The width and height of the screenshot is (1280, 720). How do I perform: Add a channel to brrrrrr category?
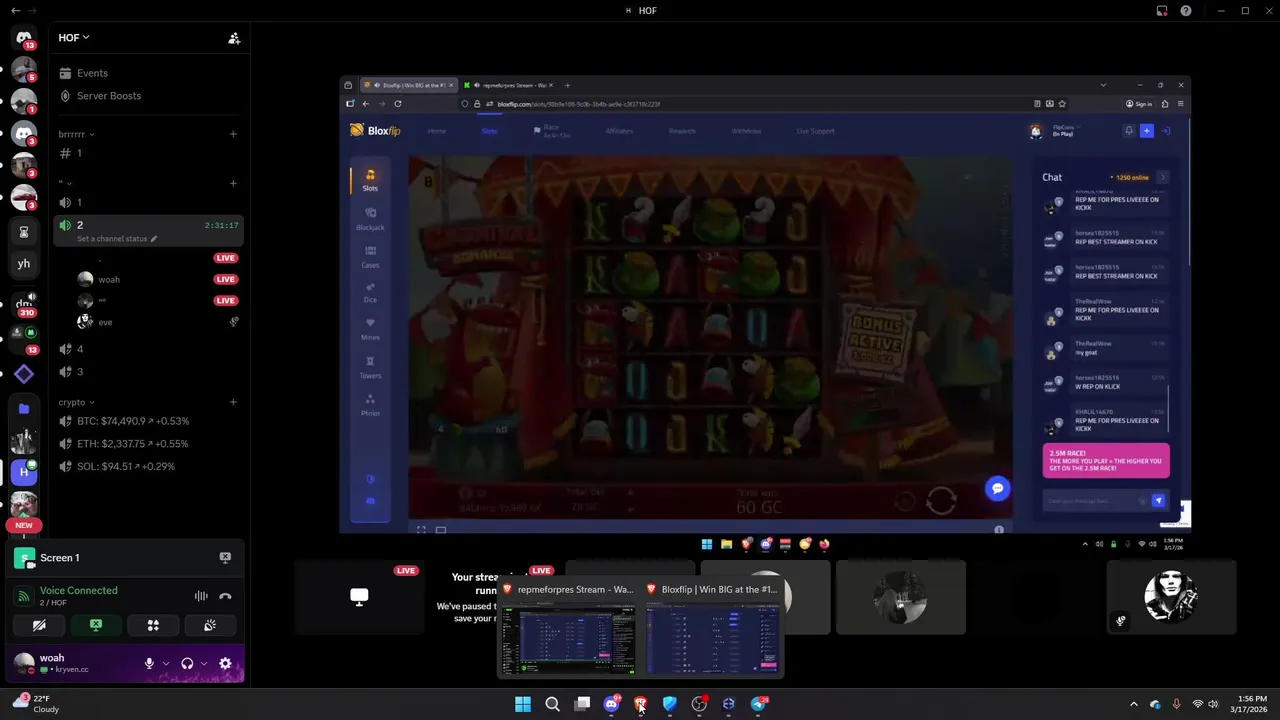pyautogui.click(x=233, y=134)
